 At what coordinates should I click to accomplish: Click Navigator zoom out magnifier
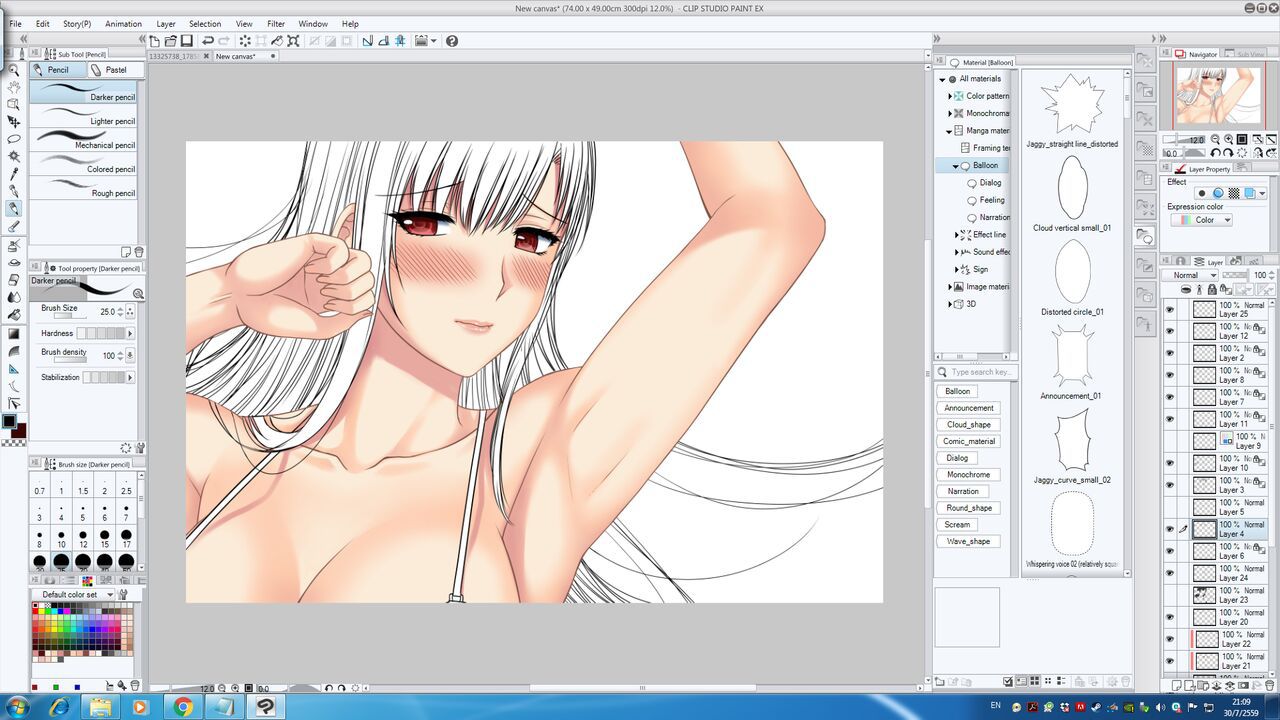point(1215,139)
